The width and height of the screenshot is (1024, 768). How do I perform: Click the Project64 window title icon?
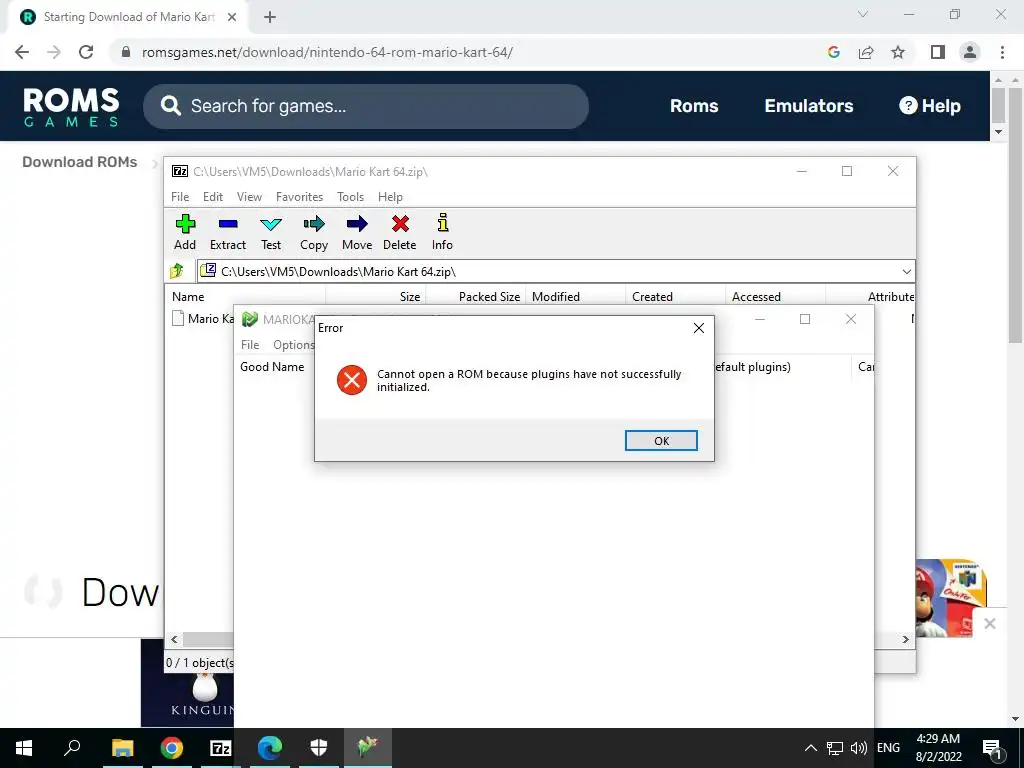point(249,319)
